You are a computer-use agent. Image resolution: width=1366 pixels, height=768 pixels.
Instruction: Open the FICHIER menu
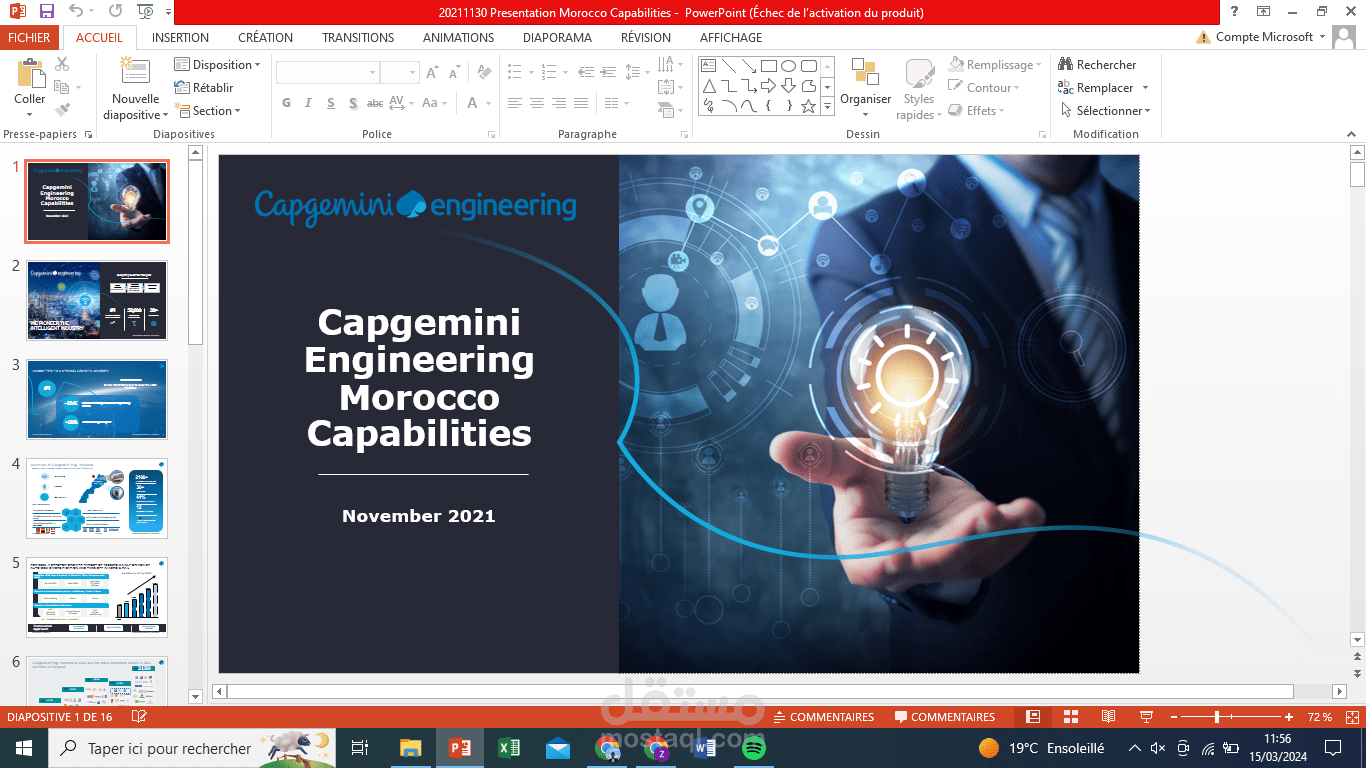point(29,38)
